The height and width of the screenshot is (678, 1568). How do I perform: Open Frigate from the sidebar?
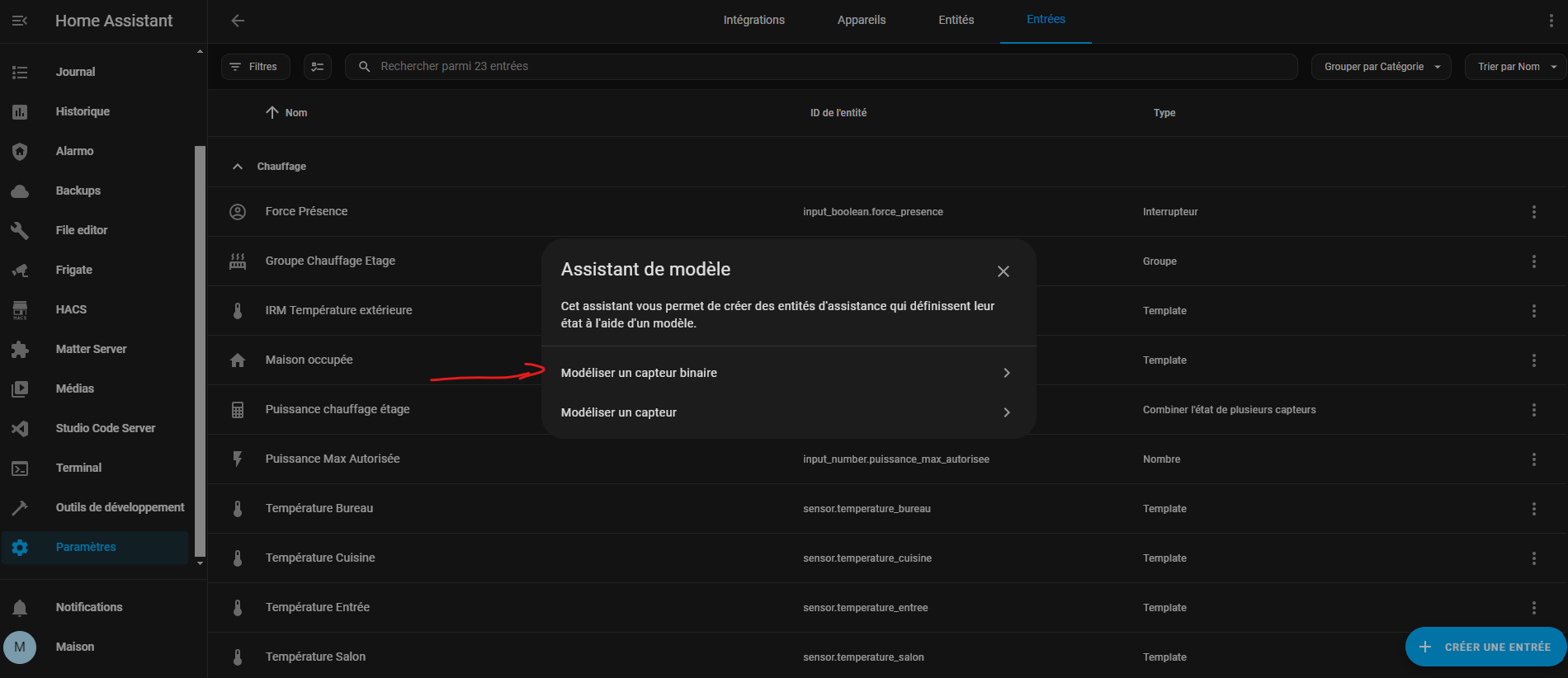(73, 270)
